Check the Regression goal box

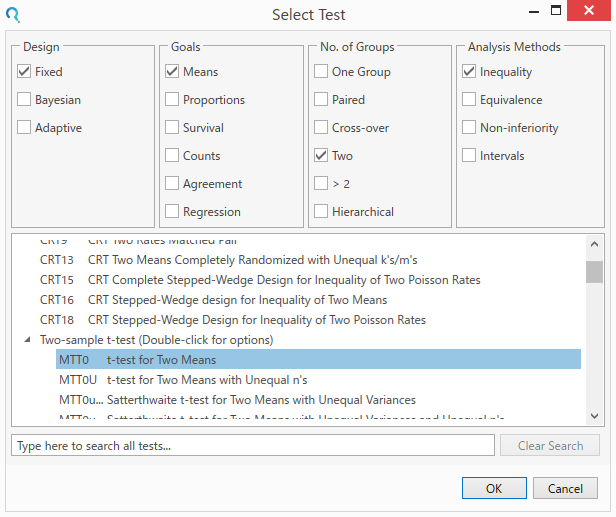173,212
